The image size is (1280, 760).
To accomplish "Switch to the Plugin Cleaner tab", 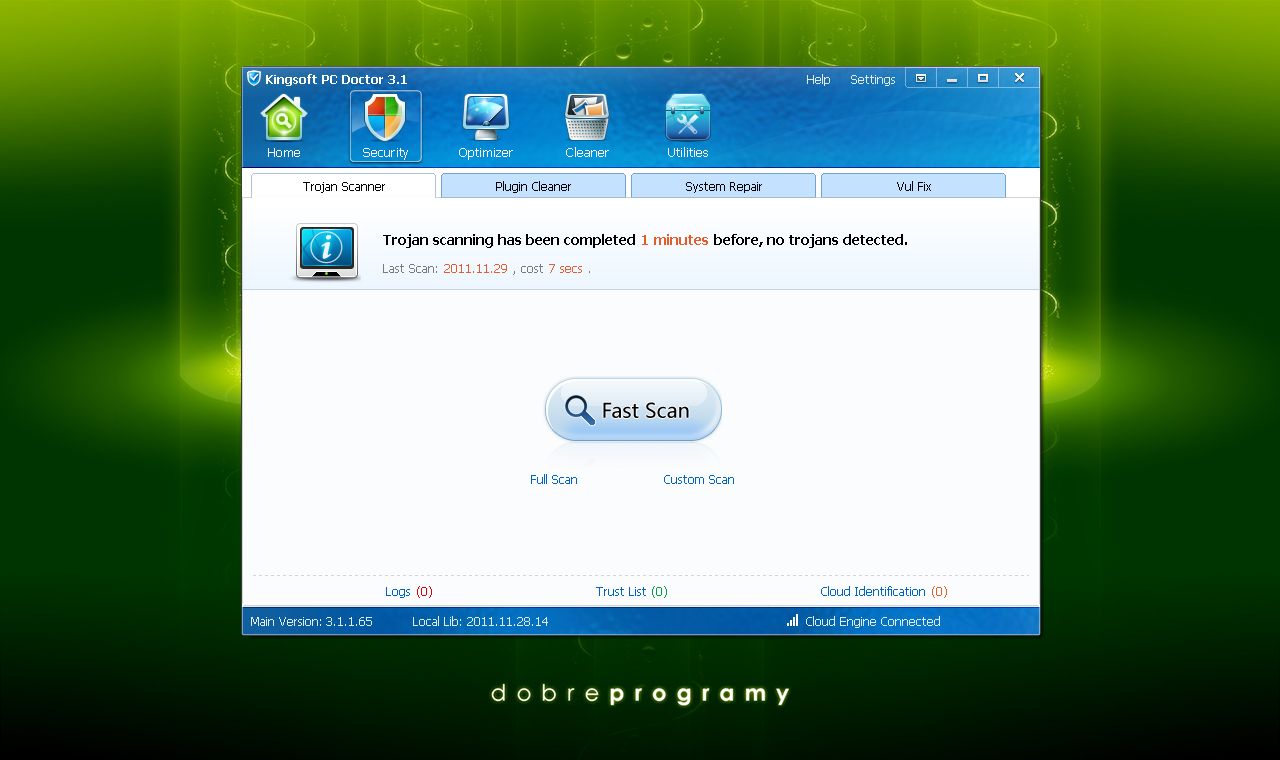I will (533, 186).
